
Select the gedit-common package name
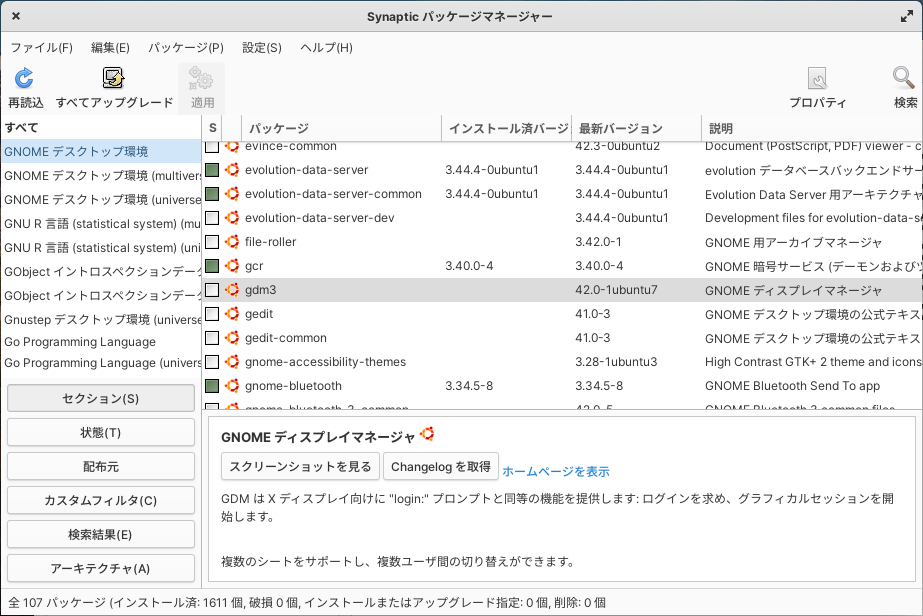(285, 338)
